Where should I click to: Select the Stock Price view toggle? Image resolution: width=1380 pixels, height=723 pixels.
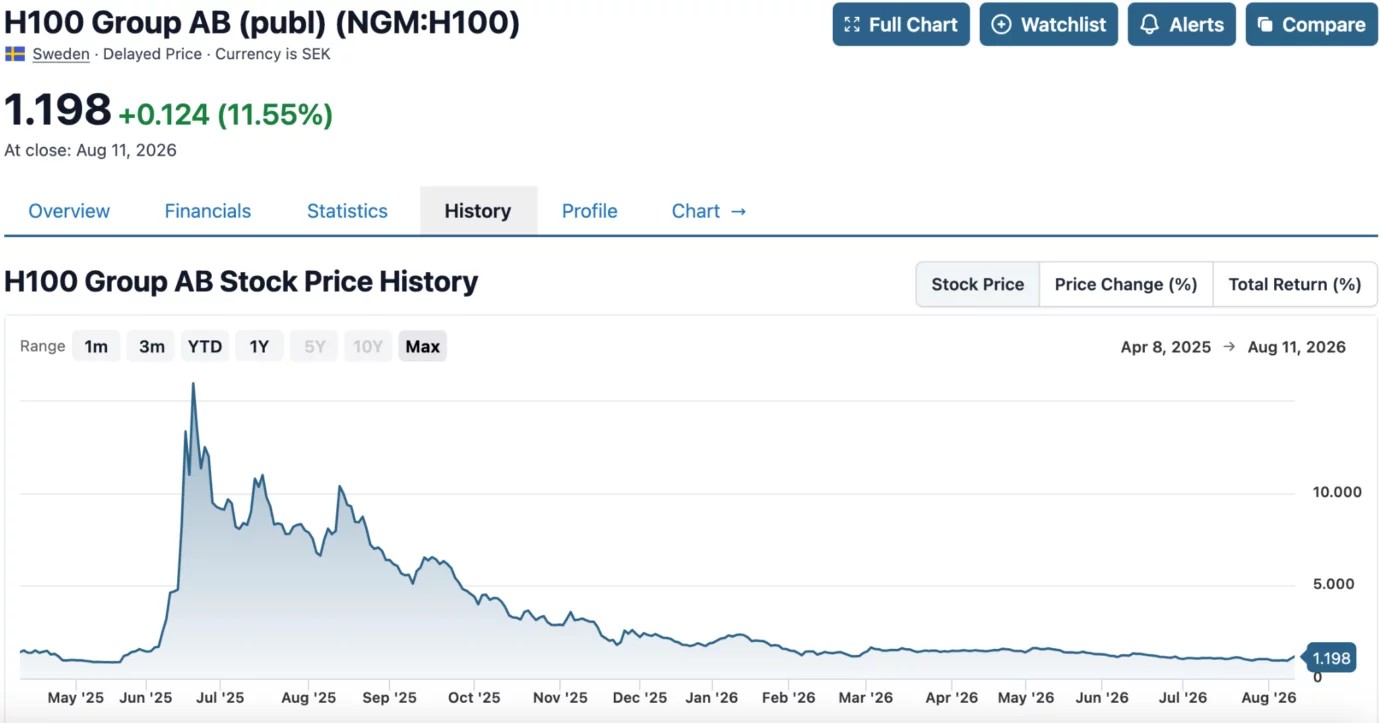pyautogui.click(x=977, y=284)
